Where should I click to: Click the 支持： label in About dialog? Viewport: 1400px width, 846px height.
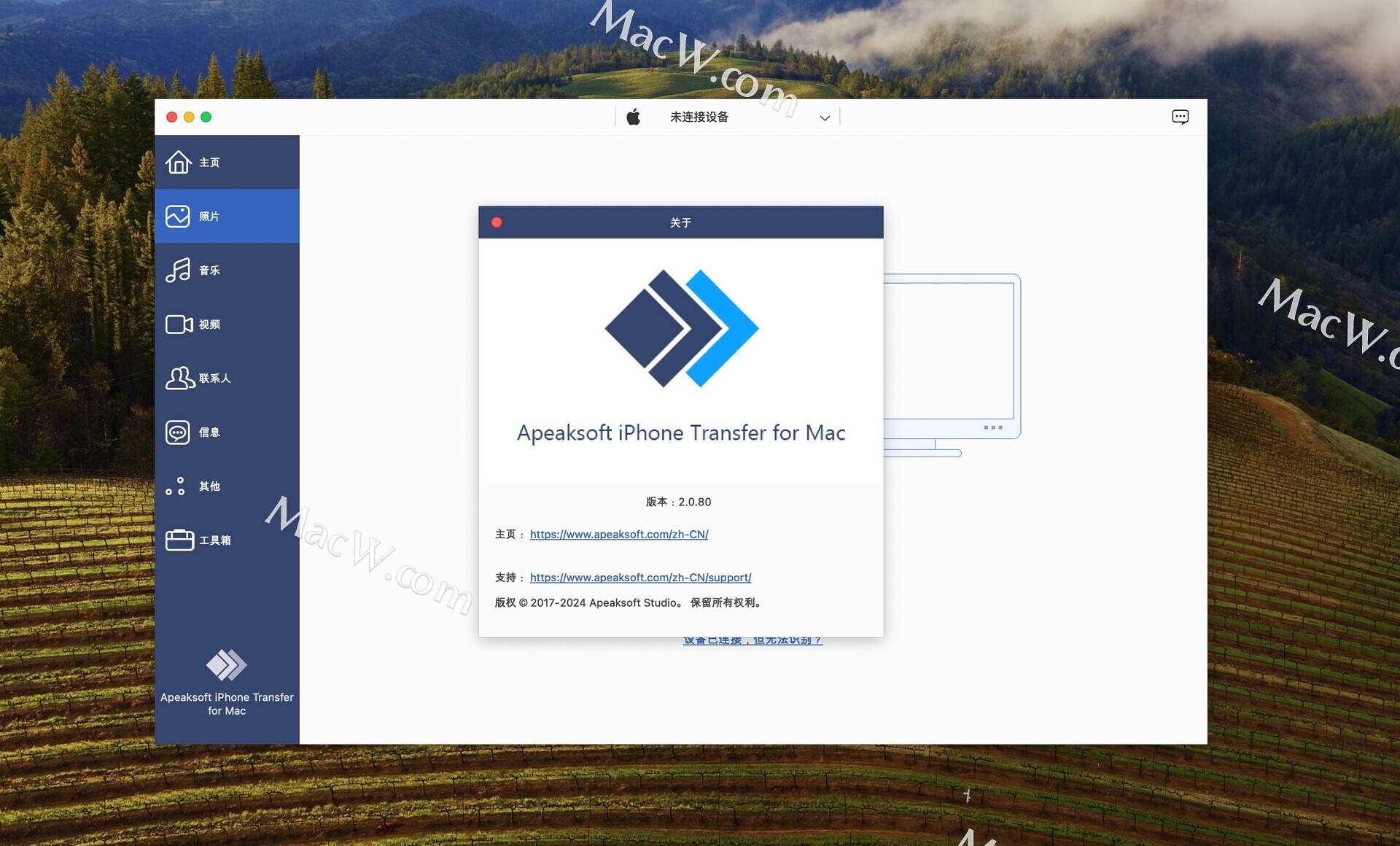pos(510,578)
